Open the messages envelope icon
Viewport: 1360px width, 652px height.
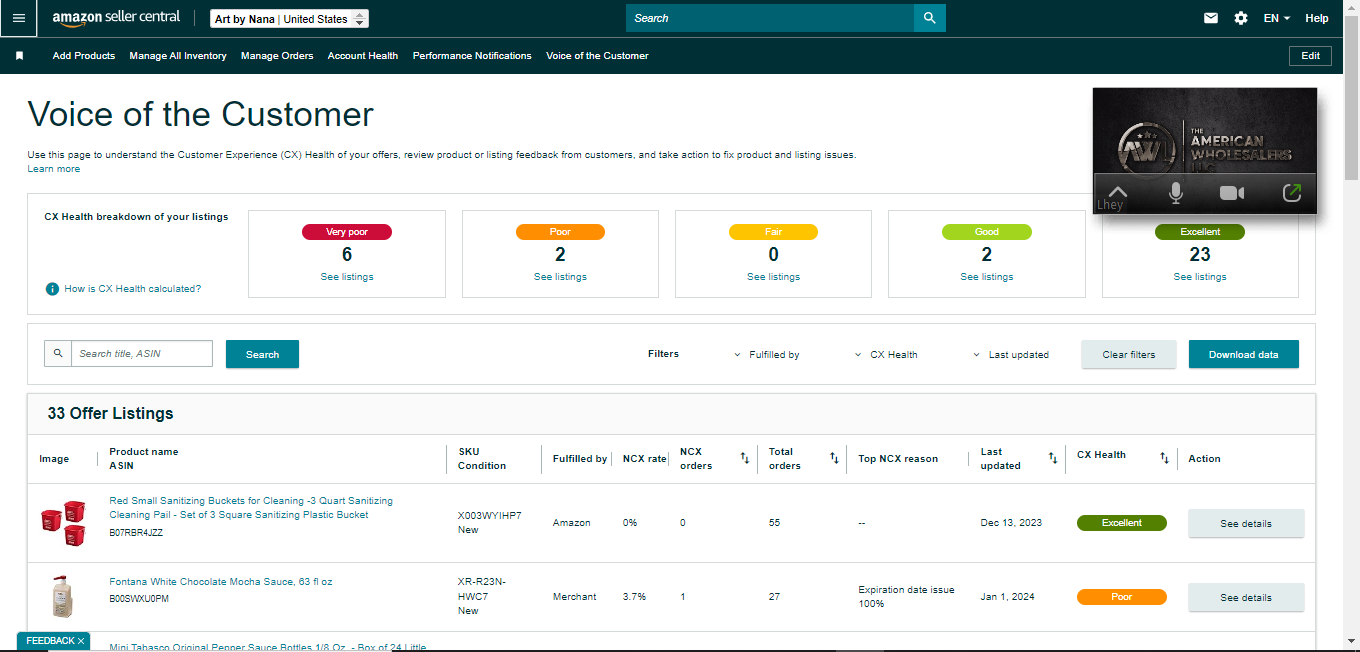[x=1211, y=18]
